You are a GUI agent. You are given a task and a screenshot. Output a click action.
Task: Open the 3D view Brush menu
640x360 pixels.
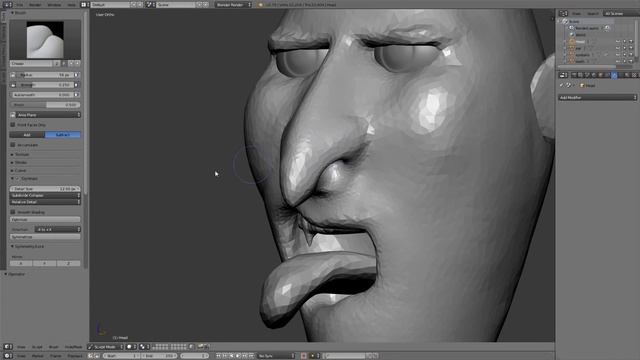tap(53, 347)
